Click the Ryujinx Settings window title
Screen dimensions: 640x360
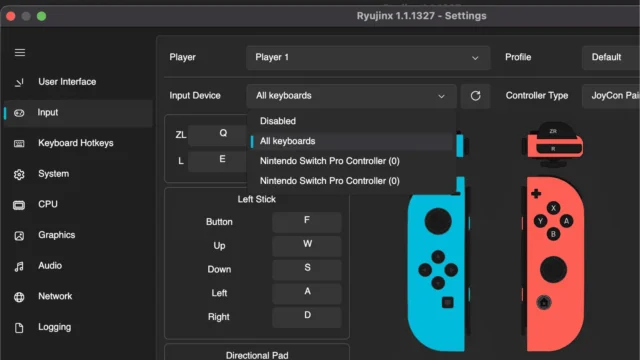click(422, 16)
